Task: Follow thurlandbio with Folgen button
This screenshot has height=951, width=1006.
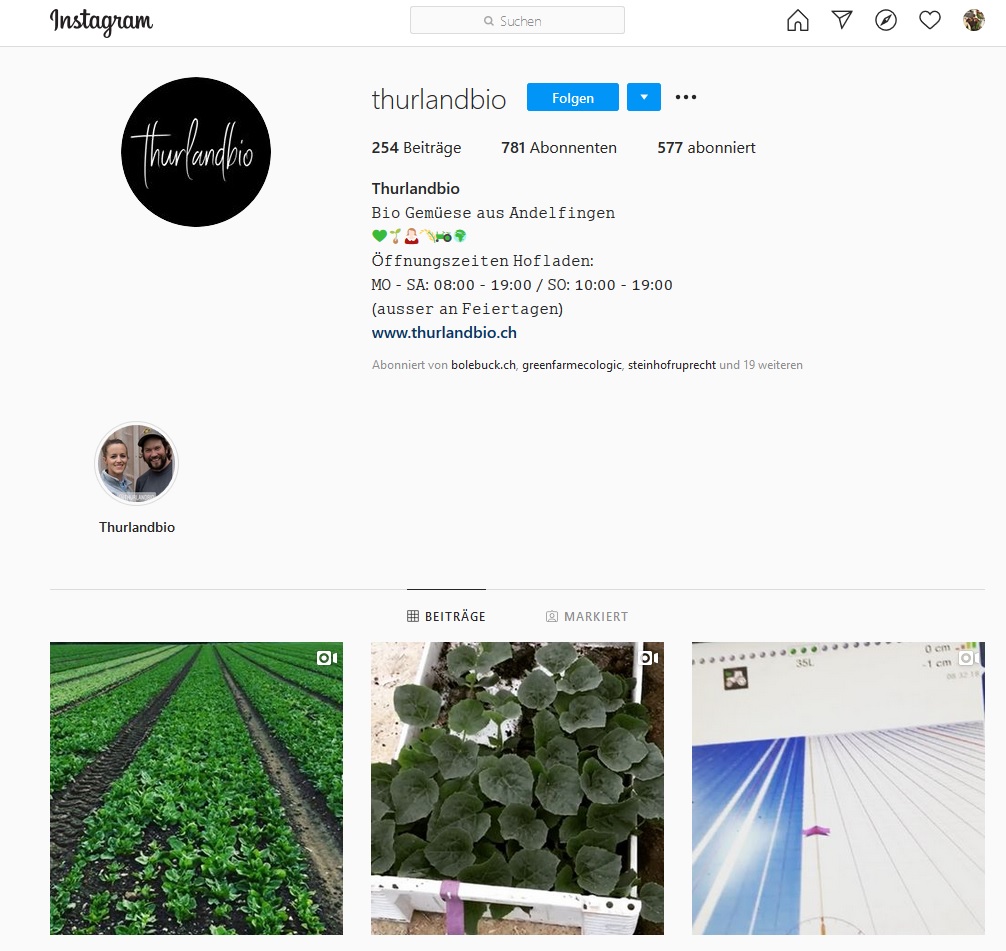Action: click(573, 97)
